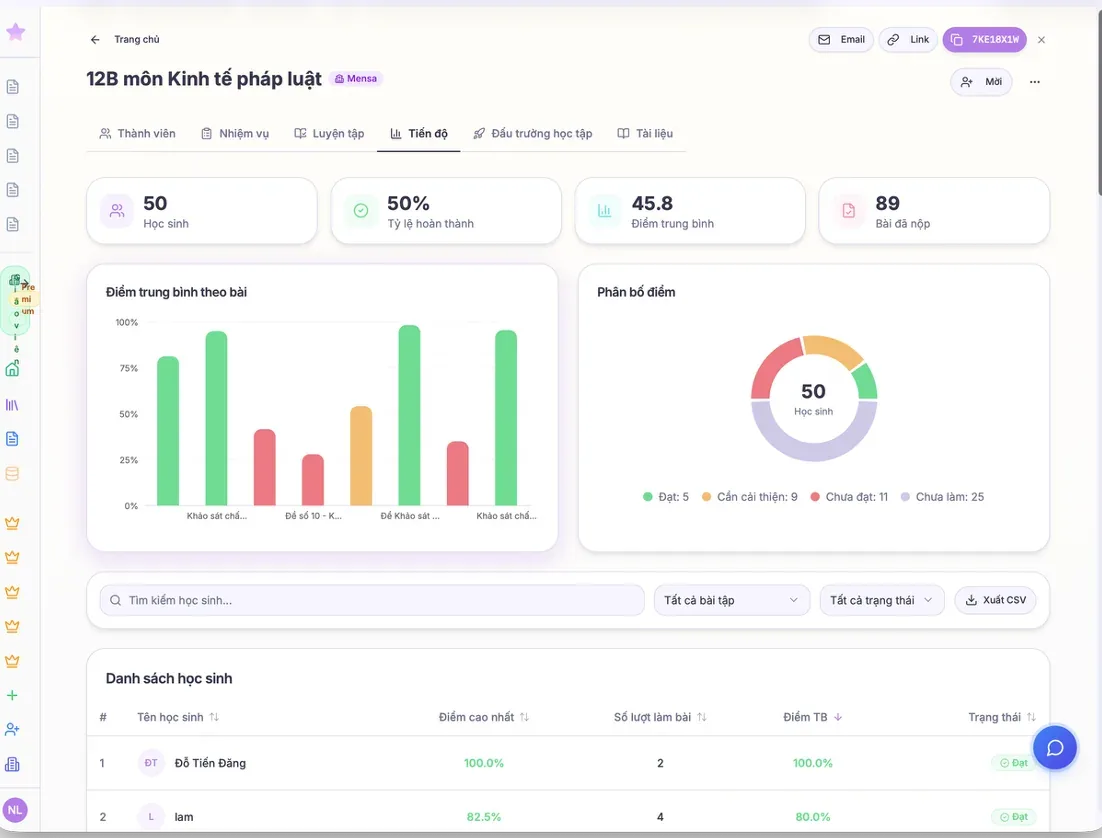
Task: Click the Mời invite button
Action: (981, 82)
